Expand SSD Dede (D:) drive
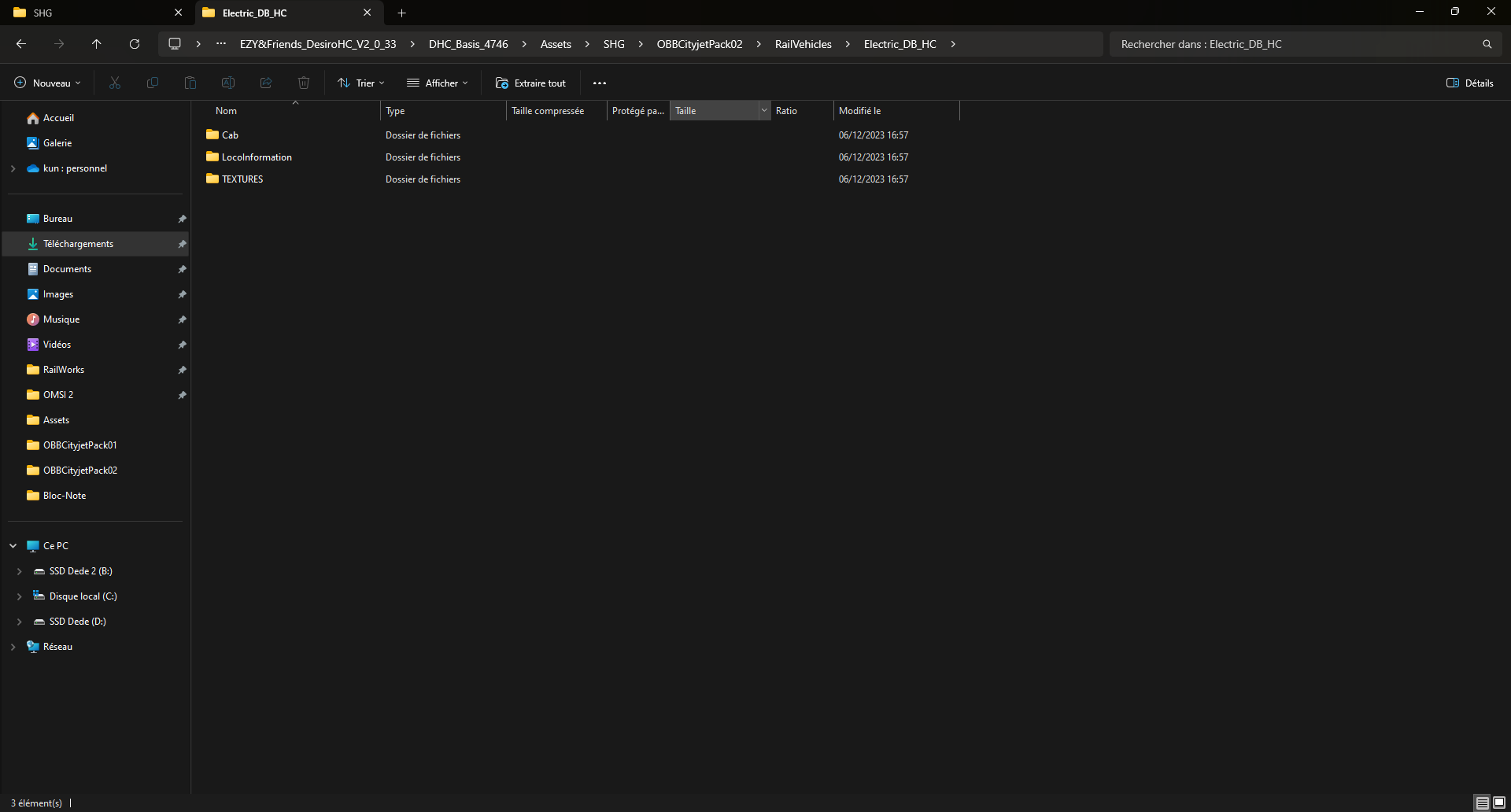Viewport: 1511px width, 812px height. click(19, 622)
